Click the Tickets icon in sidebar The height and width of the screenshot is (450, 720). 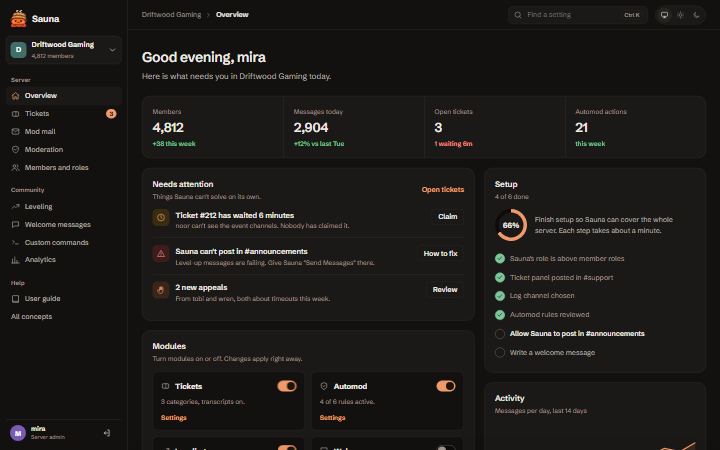click(x=15, y=113)
